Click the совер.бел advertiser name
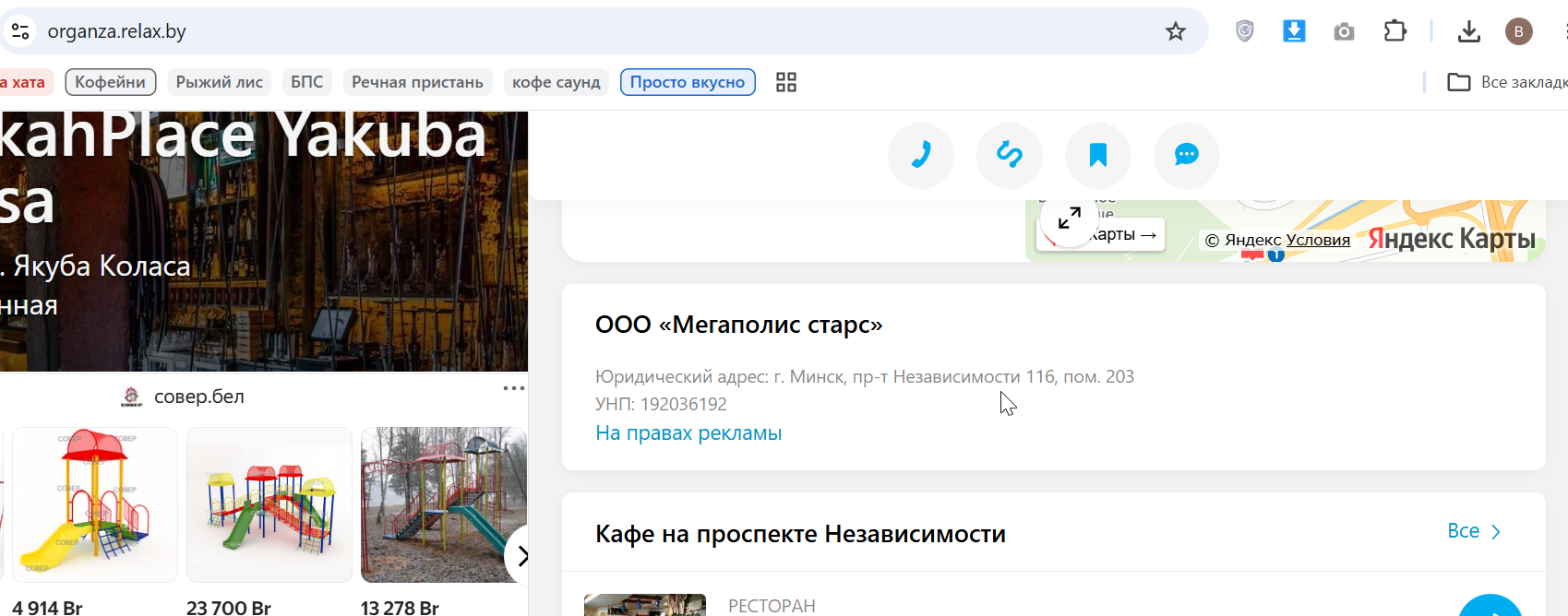Image resolution: width=1568 pixels, height=616 pixels. [x=199, y=397]
